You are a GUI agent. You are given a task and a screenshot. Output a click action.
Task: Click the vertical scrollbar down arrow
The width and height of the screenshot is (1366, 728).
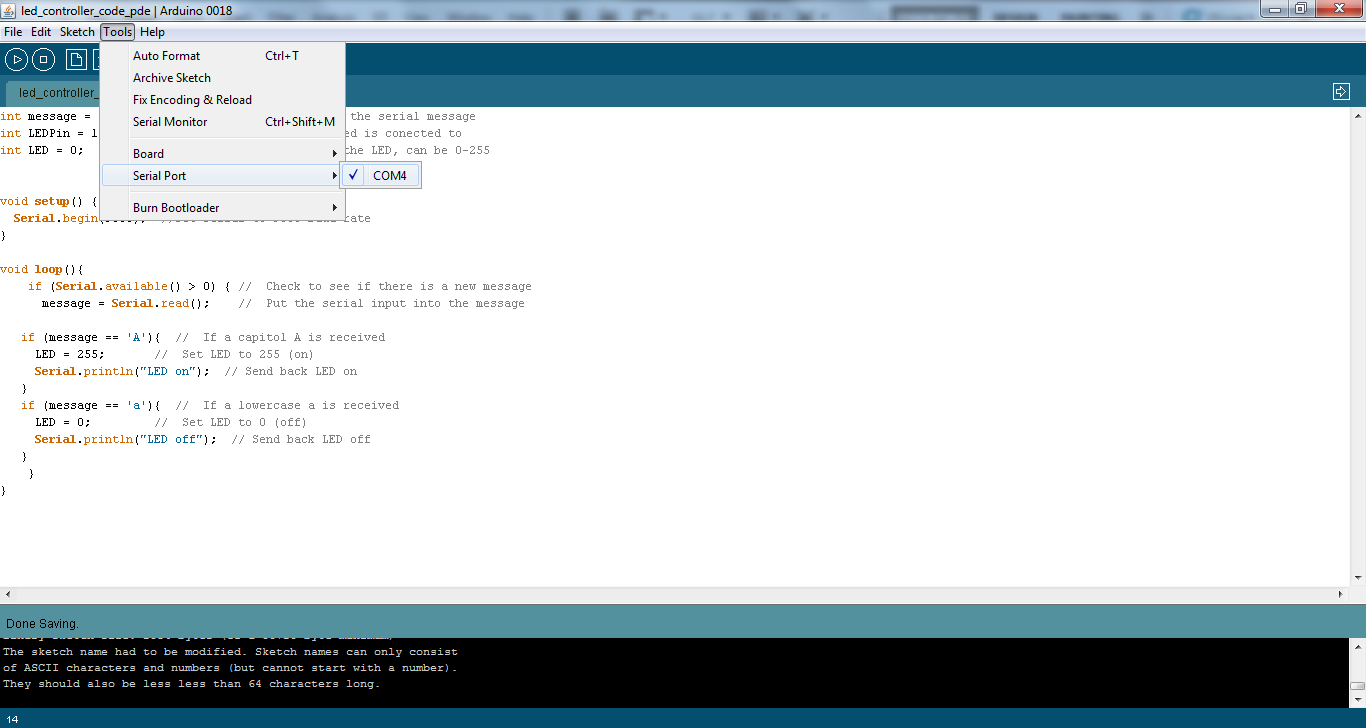[x=1358, y=576]
